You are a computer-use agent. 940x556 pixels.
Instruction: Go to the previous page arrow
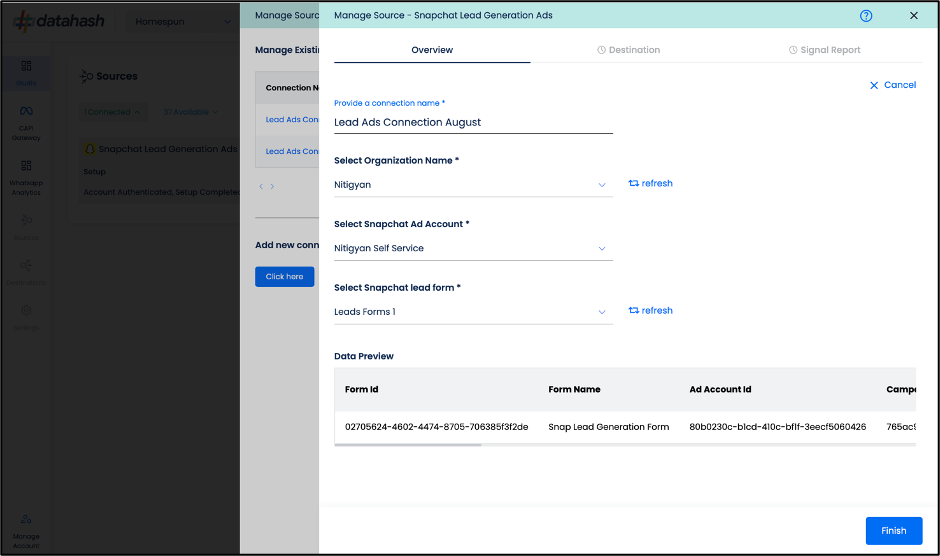tap(261, 187)
